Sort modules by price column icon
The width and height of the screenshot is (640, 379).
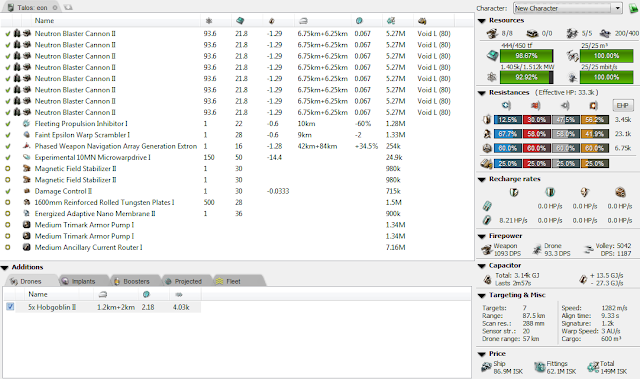click(391, 21)
